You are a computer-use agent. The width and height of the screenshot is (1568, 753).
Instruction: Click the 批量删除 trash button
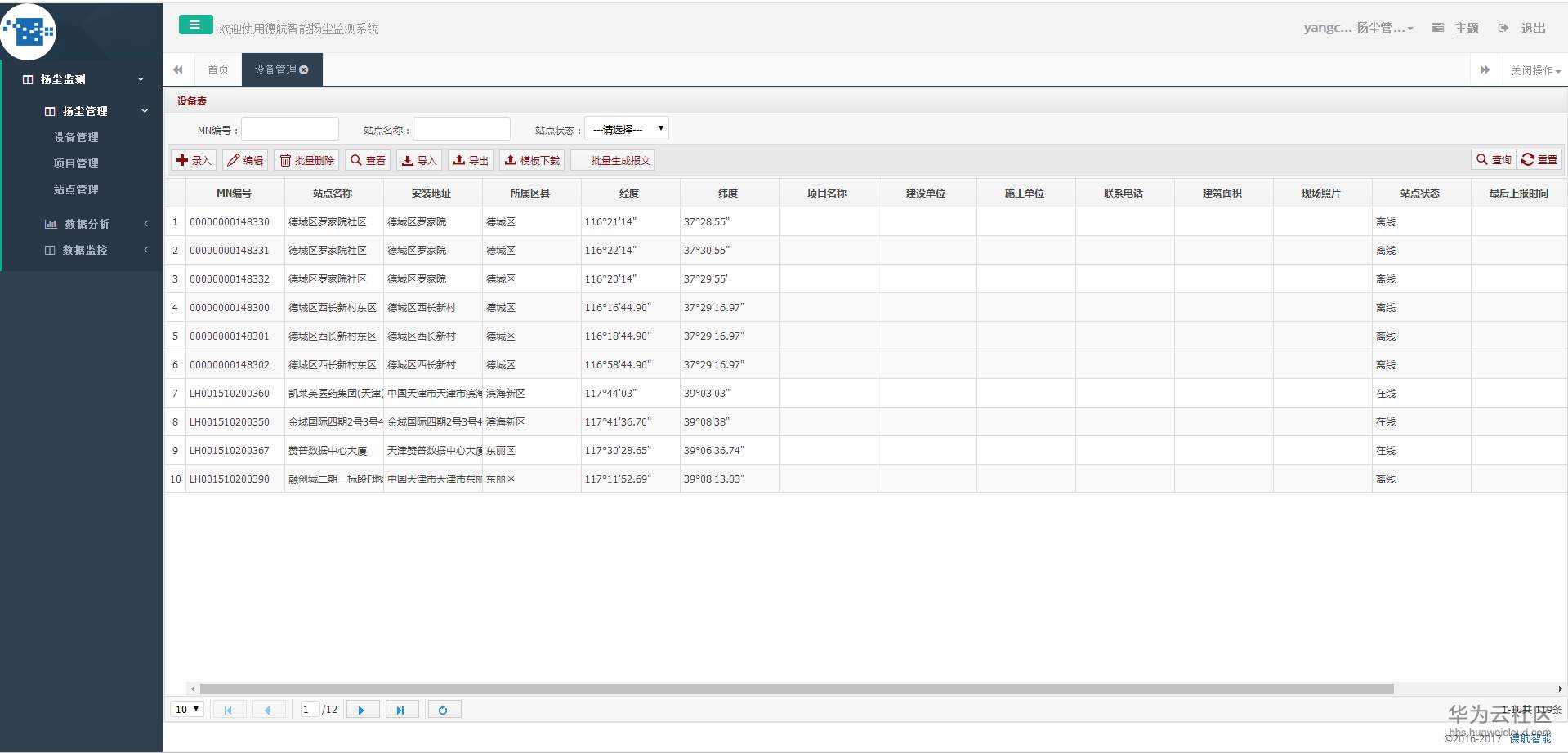306,160
